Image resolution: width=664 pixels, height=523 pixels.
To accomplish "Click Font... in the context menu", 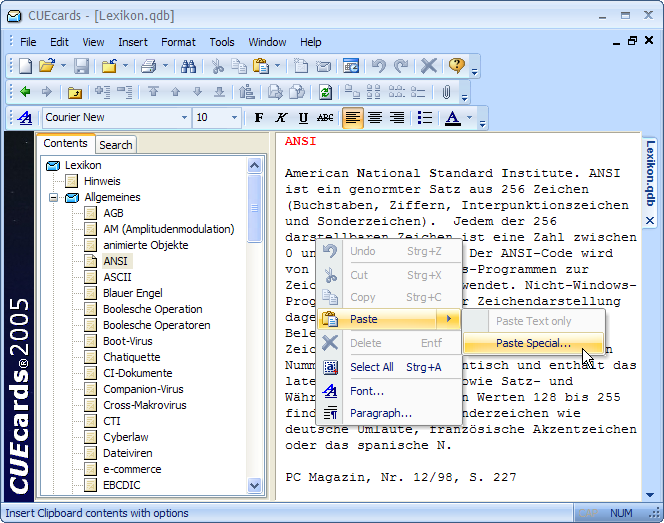I will click(x=367, y=391).
